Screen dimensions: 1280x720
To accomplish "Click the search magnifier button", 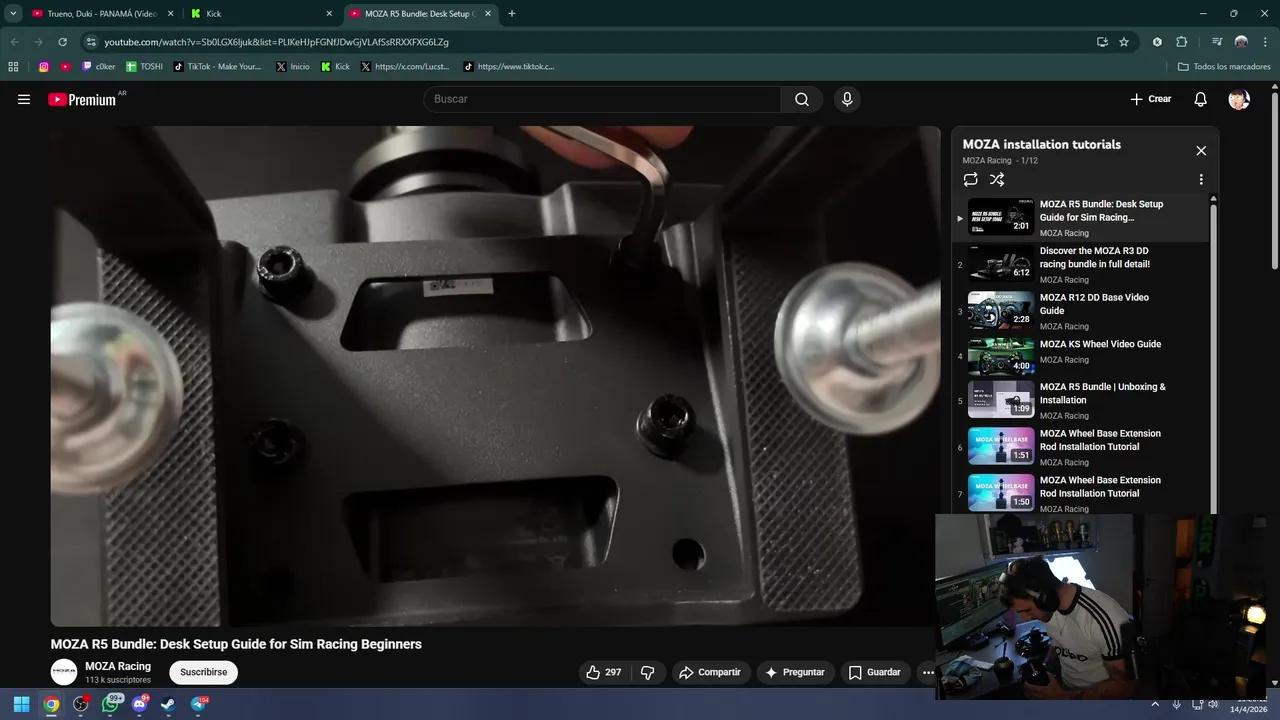I will point(802,99).
